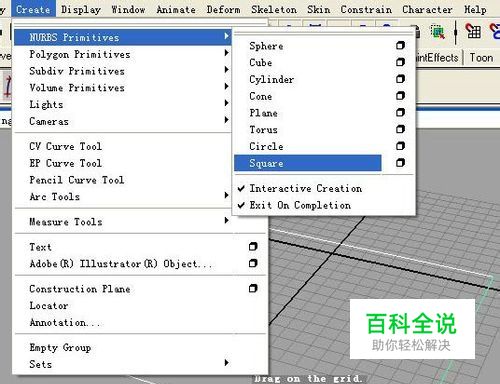Expand Volume Primitives submenu arrow
Screen dimensions: 500x384
point(226,86)
